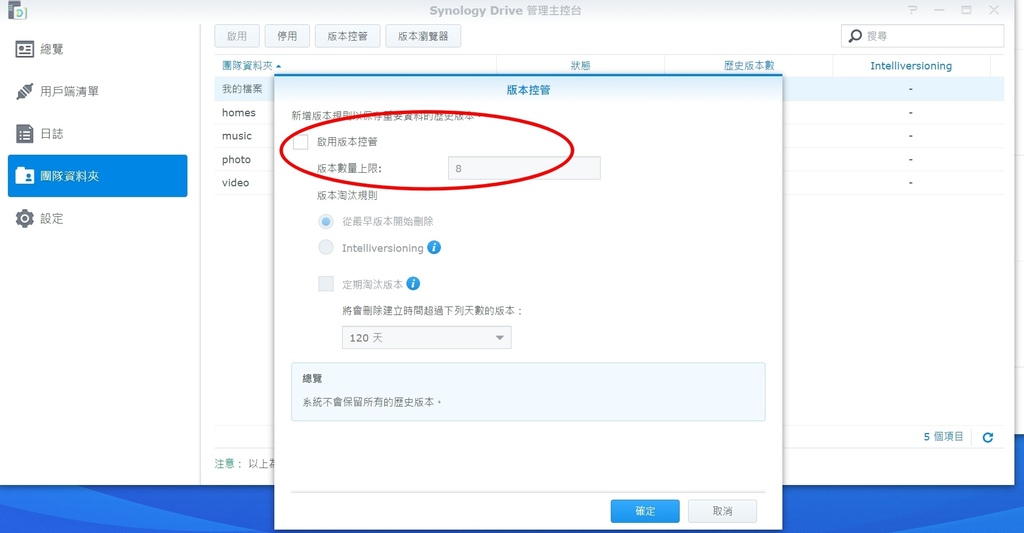Click the 歷史版本數 column header
This screenshot has width=1024, height=533.
click(x=748, y=65)
